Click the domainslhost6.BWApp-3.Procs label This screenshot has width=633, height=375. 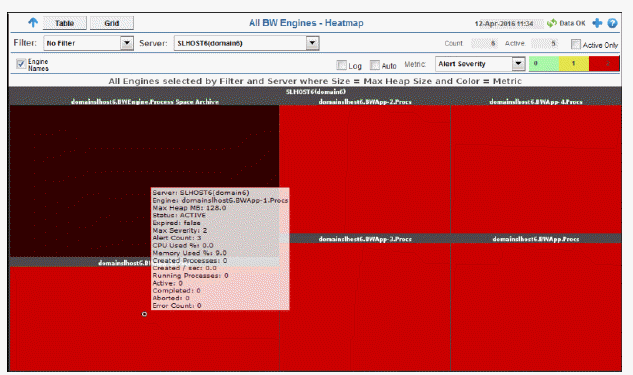(x=365, y=239)
